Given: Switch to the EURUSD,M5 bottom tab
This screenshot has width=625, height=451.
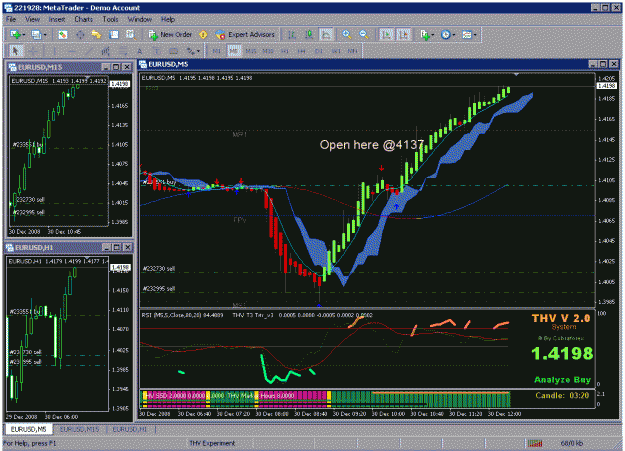Looking at the screenshot, I should point(28,429).
